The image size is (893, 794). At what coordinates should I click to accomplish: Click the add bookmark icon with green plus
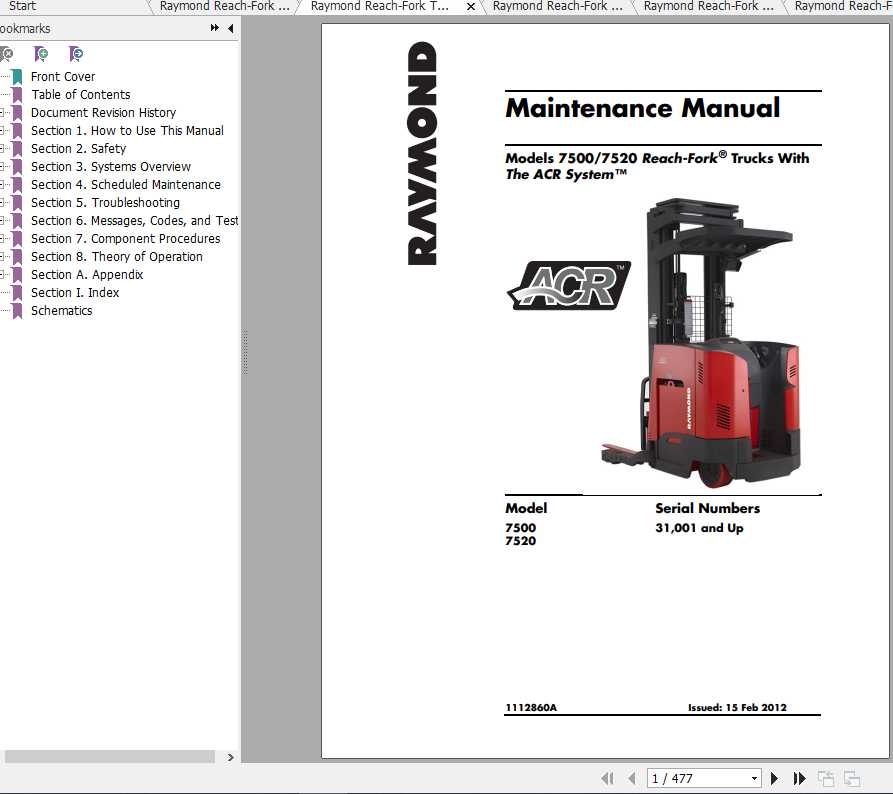click(x=41, y=54)
